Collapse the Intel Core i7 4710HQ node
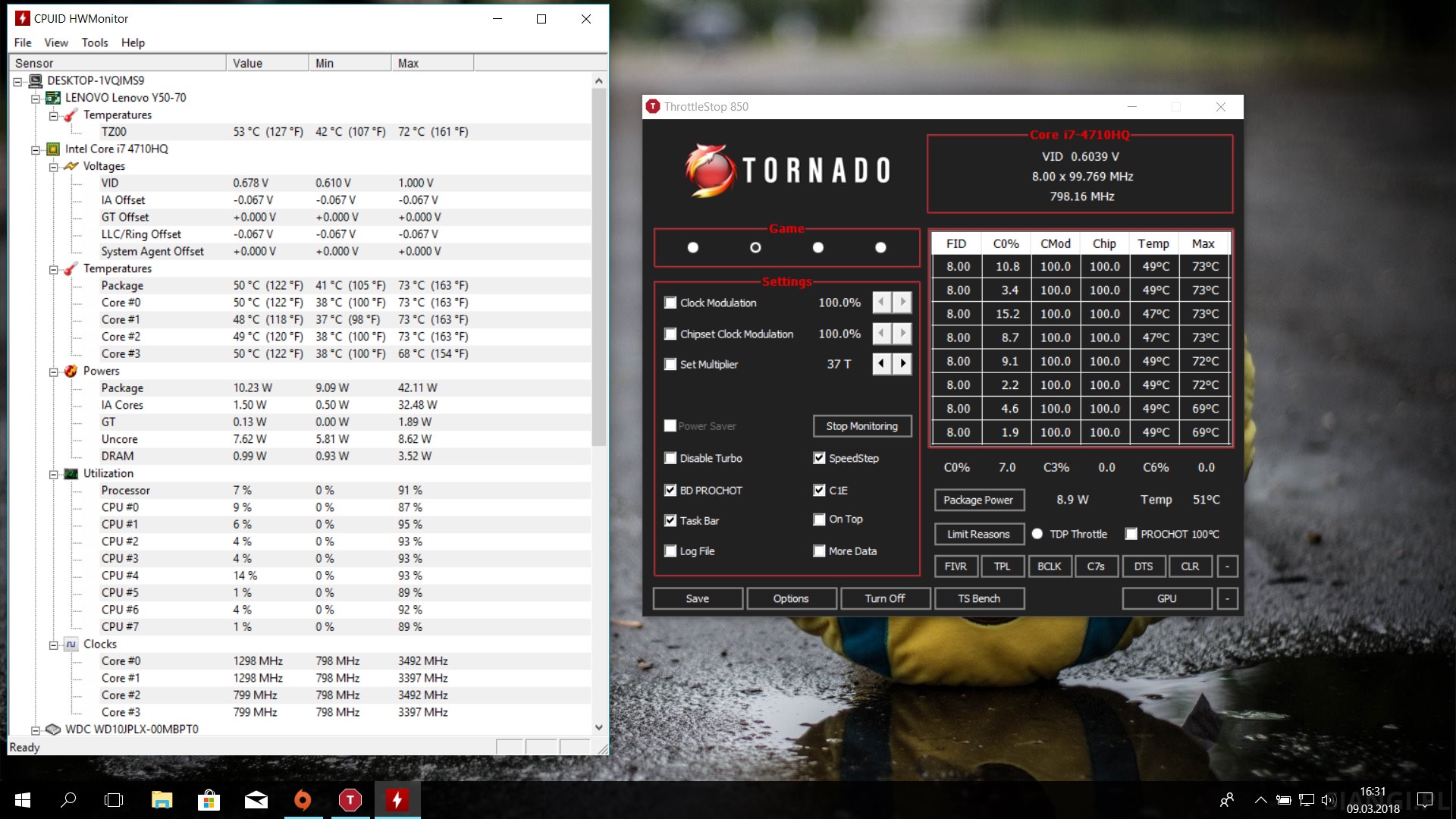Screen dimensions: 1456x819 click(35, 150)
